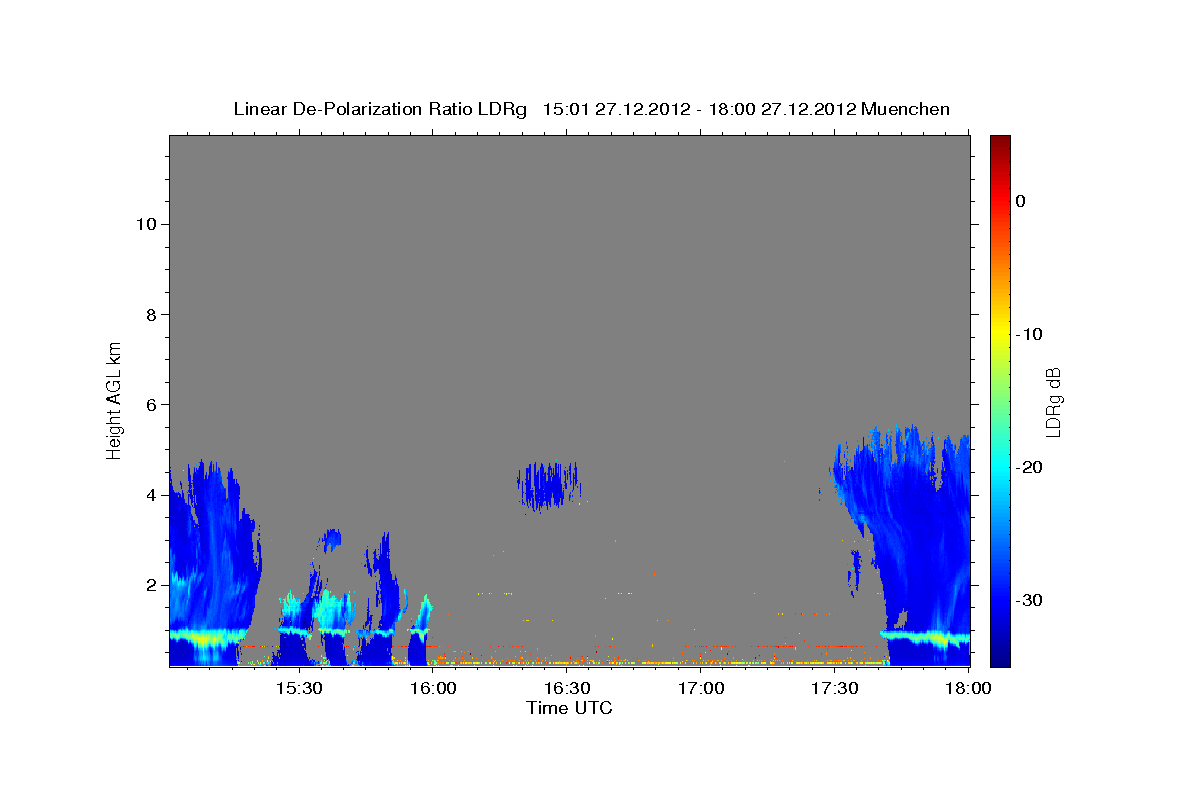Click the dark blue bottom of the colorbar
This screenshot has height=800, width=1200.
pyautogui.click(x=1000, y=655)
